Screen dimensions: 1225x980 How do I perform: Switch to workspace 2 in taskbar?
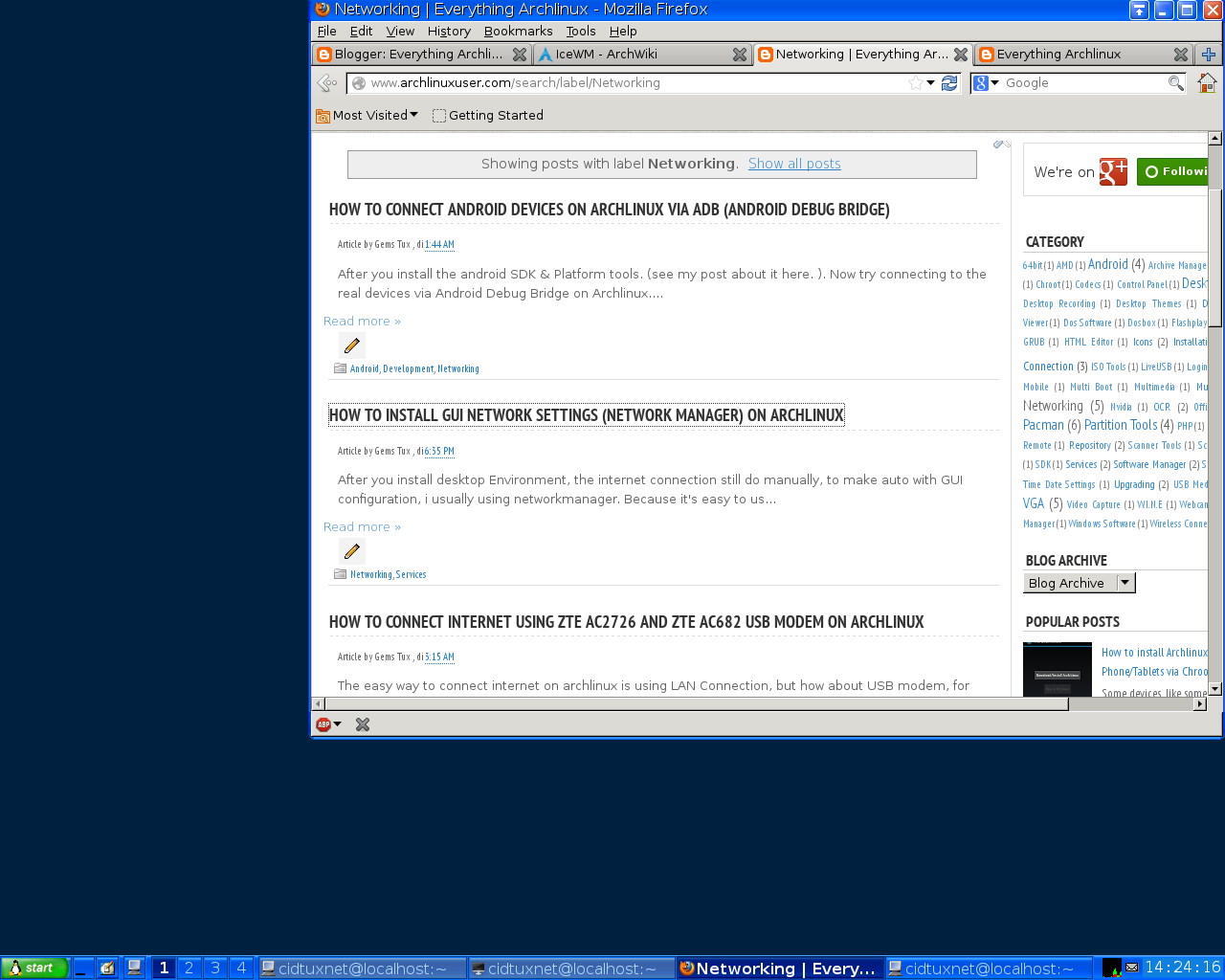pos(189,968)
